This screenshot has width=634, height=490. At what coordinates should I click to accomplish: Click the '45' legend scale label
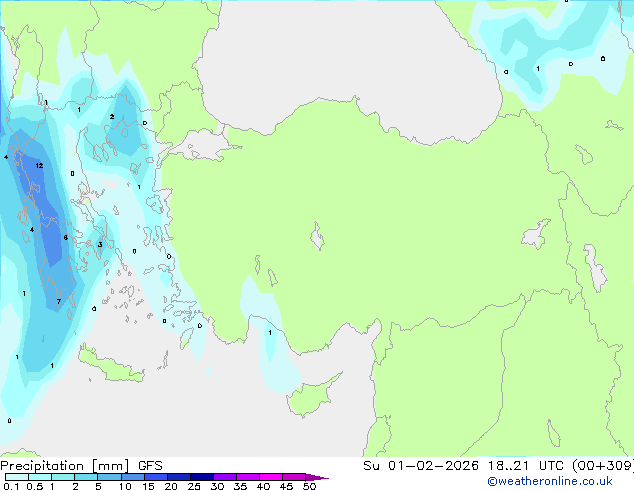pos(286,486)
